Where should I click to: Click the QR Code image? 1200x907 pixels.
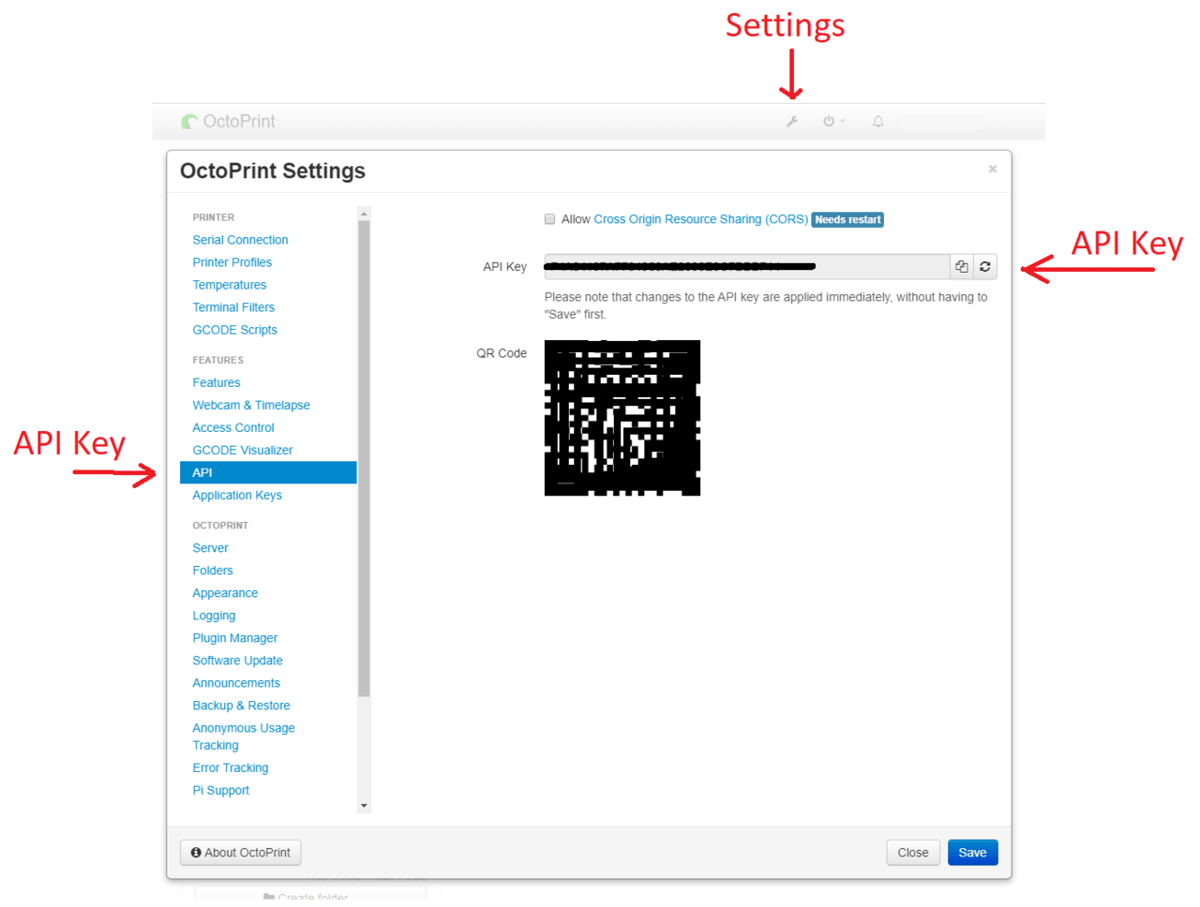pyautogui.click(x=622, y=418)
